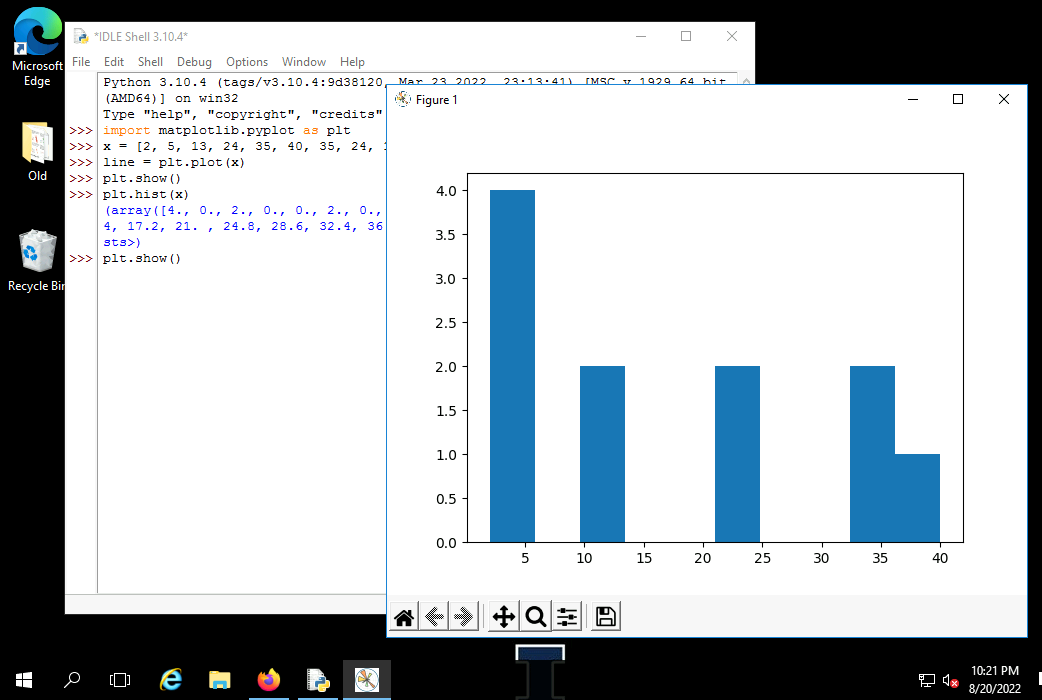Activate the Zoom to rectangle tool
The height and width of the screenshot is (700, 1042).
coord(536,617)
